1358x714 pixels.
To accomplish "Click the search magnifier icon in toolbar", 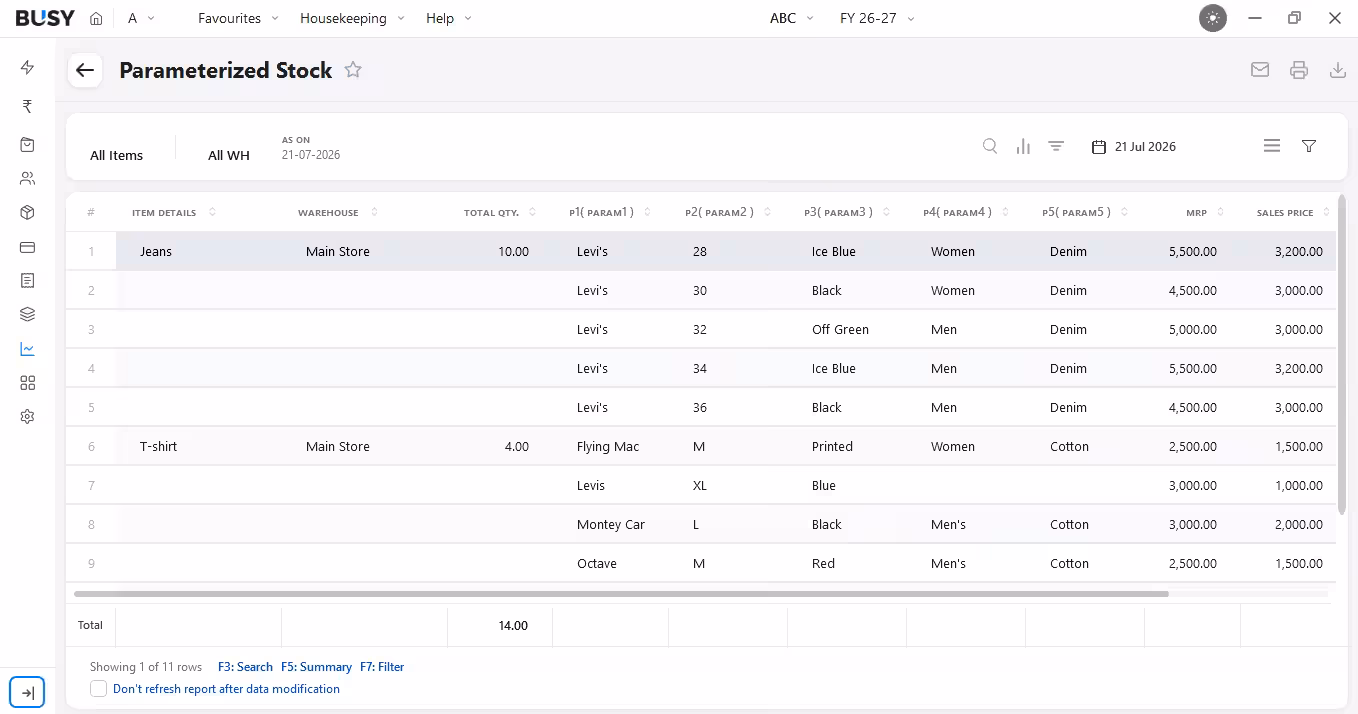I will click(990, 146).
